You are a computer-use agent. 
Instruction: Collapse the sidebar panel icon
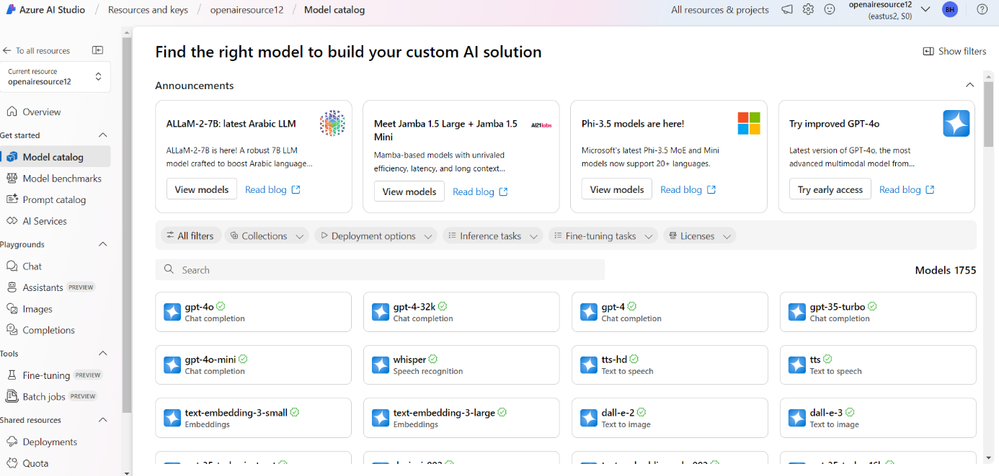tap(97, 50)
